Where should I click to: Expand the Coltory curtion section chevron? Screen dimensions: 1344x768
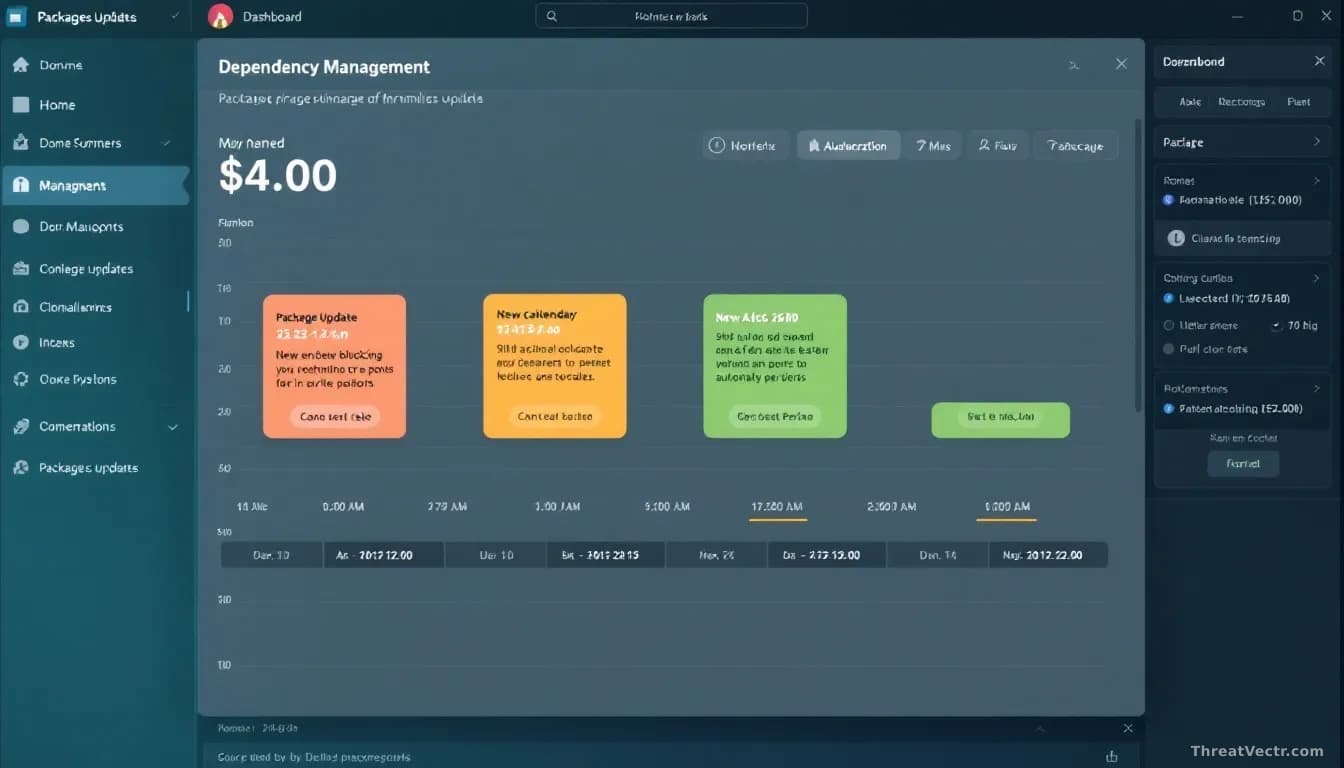click(1317, 278)
